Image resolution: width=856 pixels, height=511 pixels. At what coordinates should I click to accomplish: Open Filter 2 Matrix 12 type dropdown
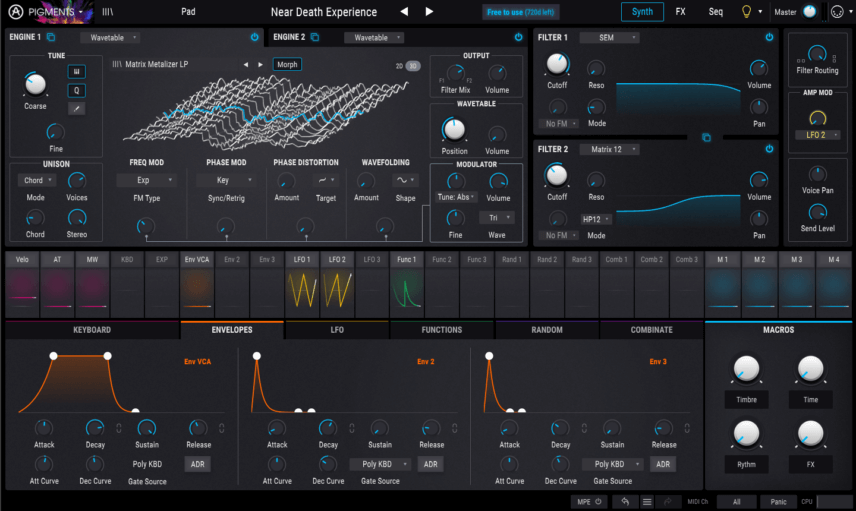(x=610, y=149)
